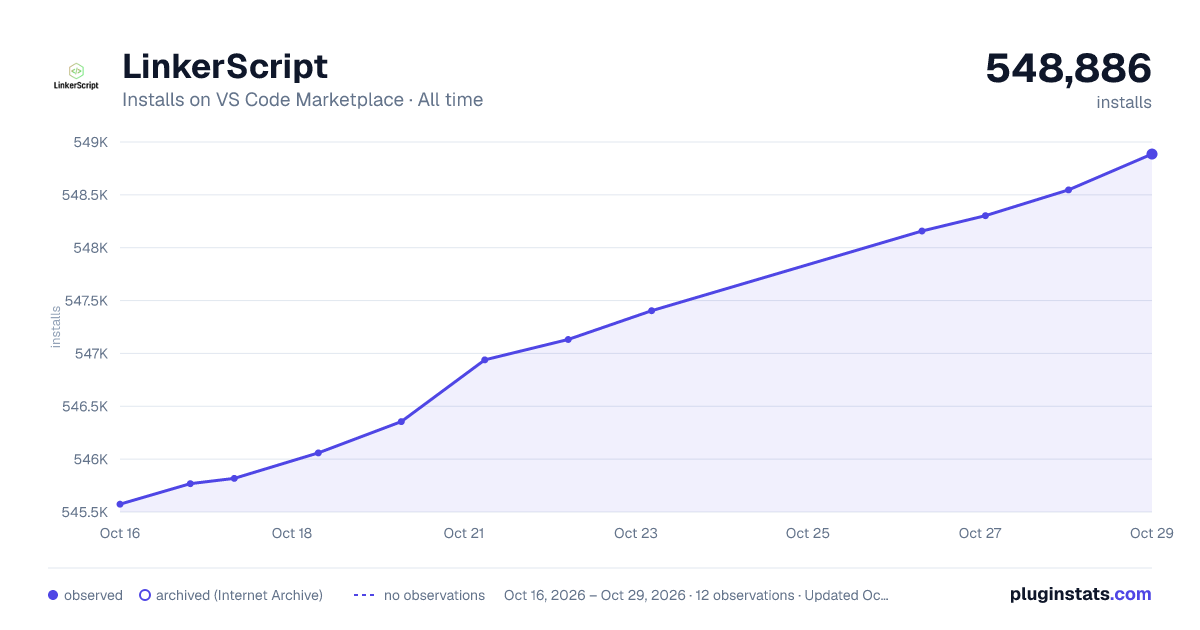Click the 'no observations' legend label
Screen dimensions: 1200x630
tap(434, 595)
